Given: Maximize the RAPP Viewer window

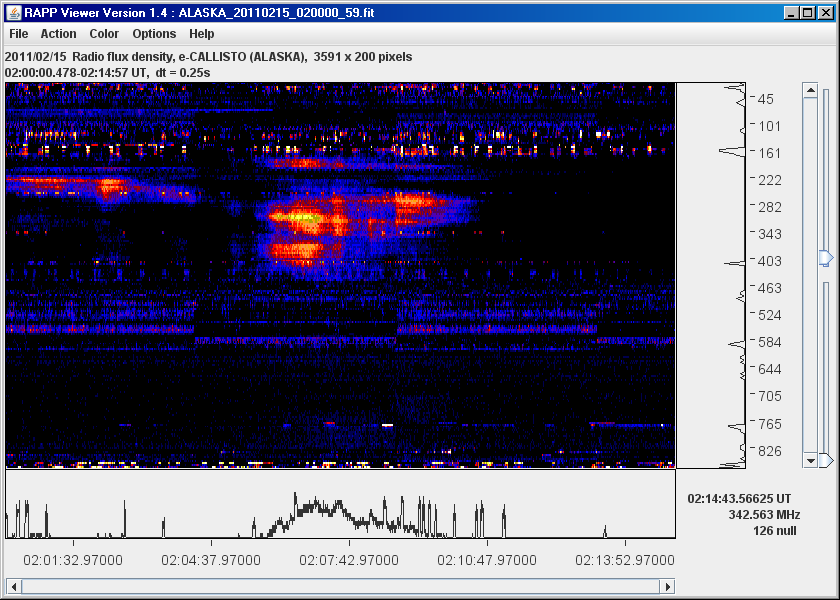Looking at the screenshot, I should 808,13.
